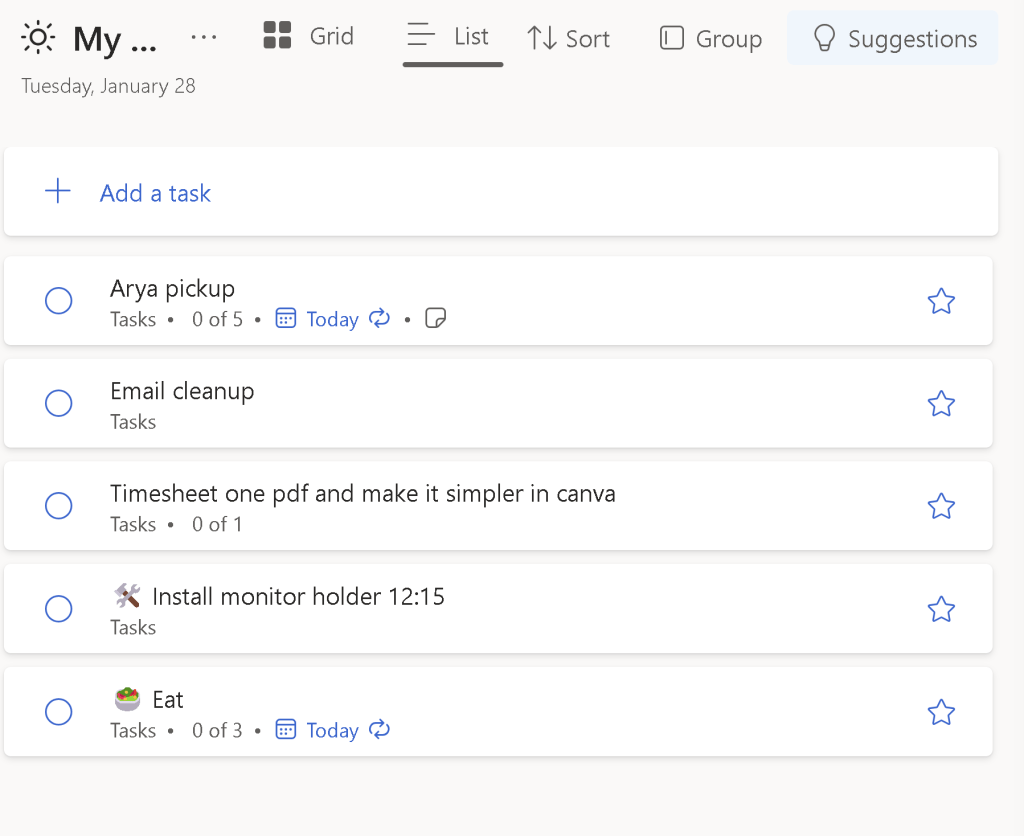The height and width of the screenshot is (836, 1024).
Task: Open the three-dot list options menu
Action: (x=204, y=37)
